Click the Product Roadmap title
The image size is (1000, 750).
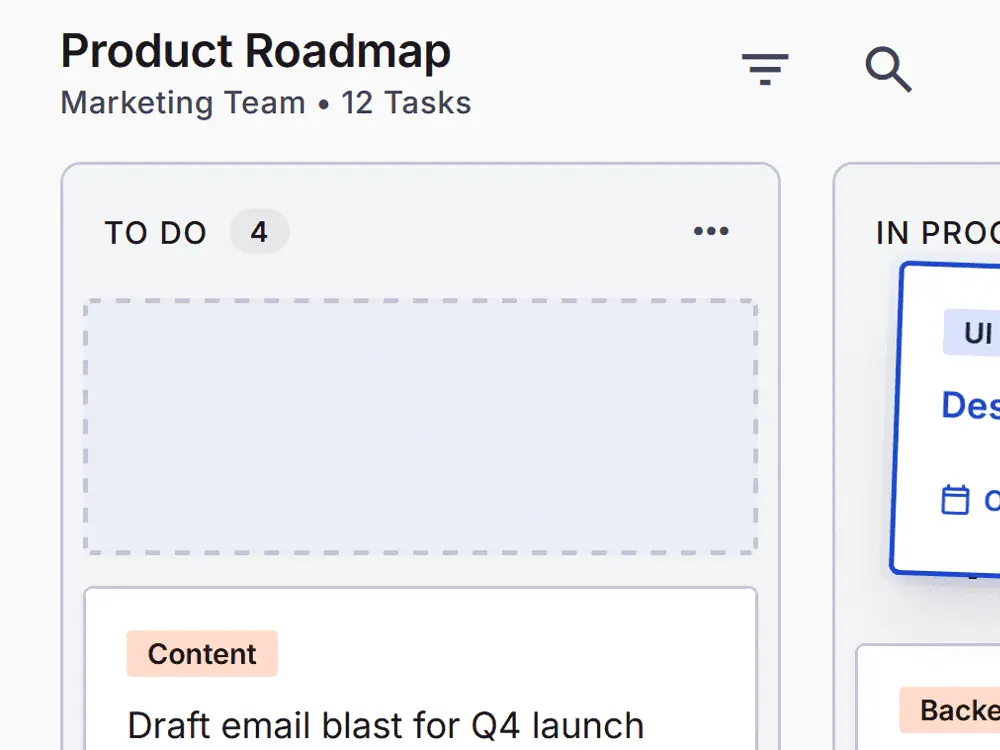coord(256,50)
